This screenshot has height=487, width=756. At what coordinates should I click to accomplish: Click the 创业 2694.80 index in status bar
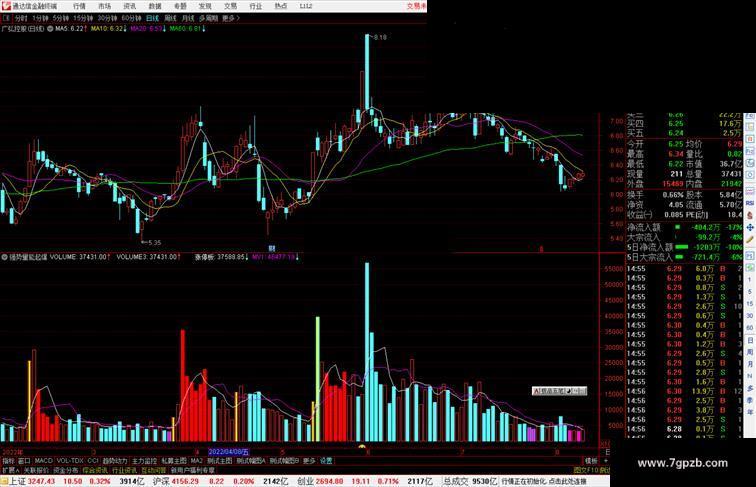coord(320,481)
